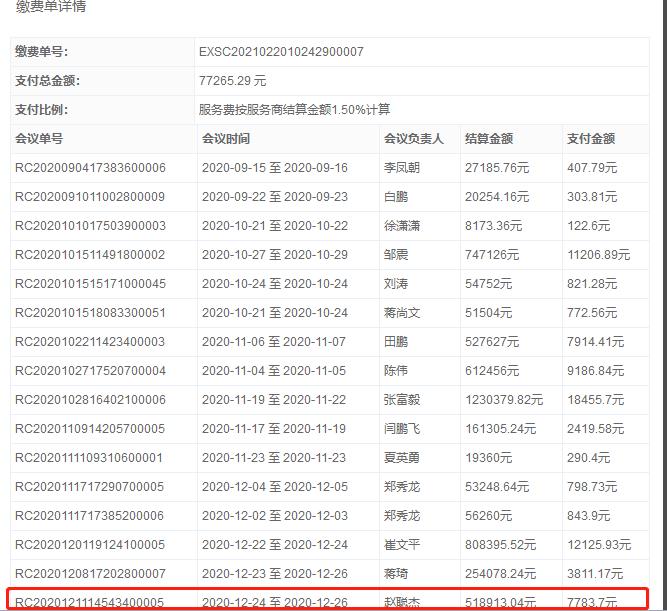
Task: Click the 支付金额 column header
Action: coord(591,139)
